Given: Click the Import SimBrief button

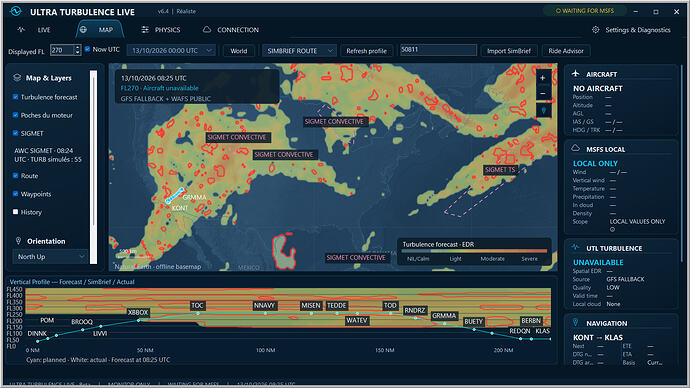Looking at the screenshot, I should (x=509, y=51).
